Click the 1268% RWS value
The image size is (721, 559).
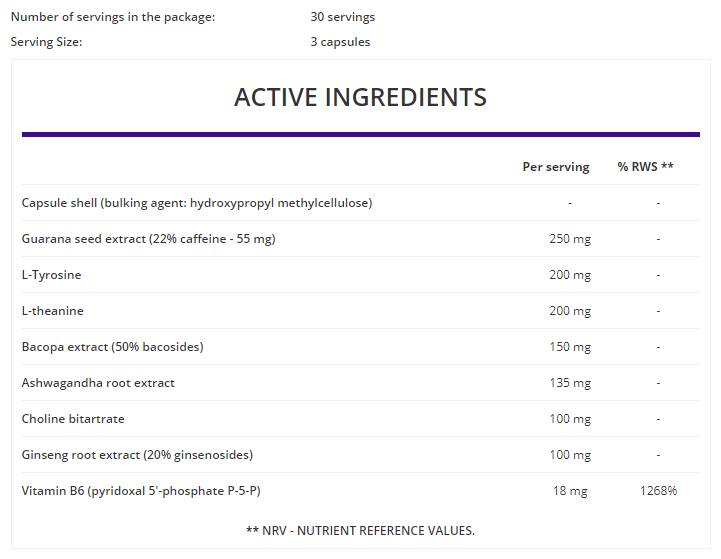point(659,491)
